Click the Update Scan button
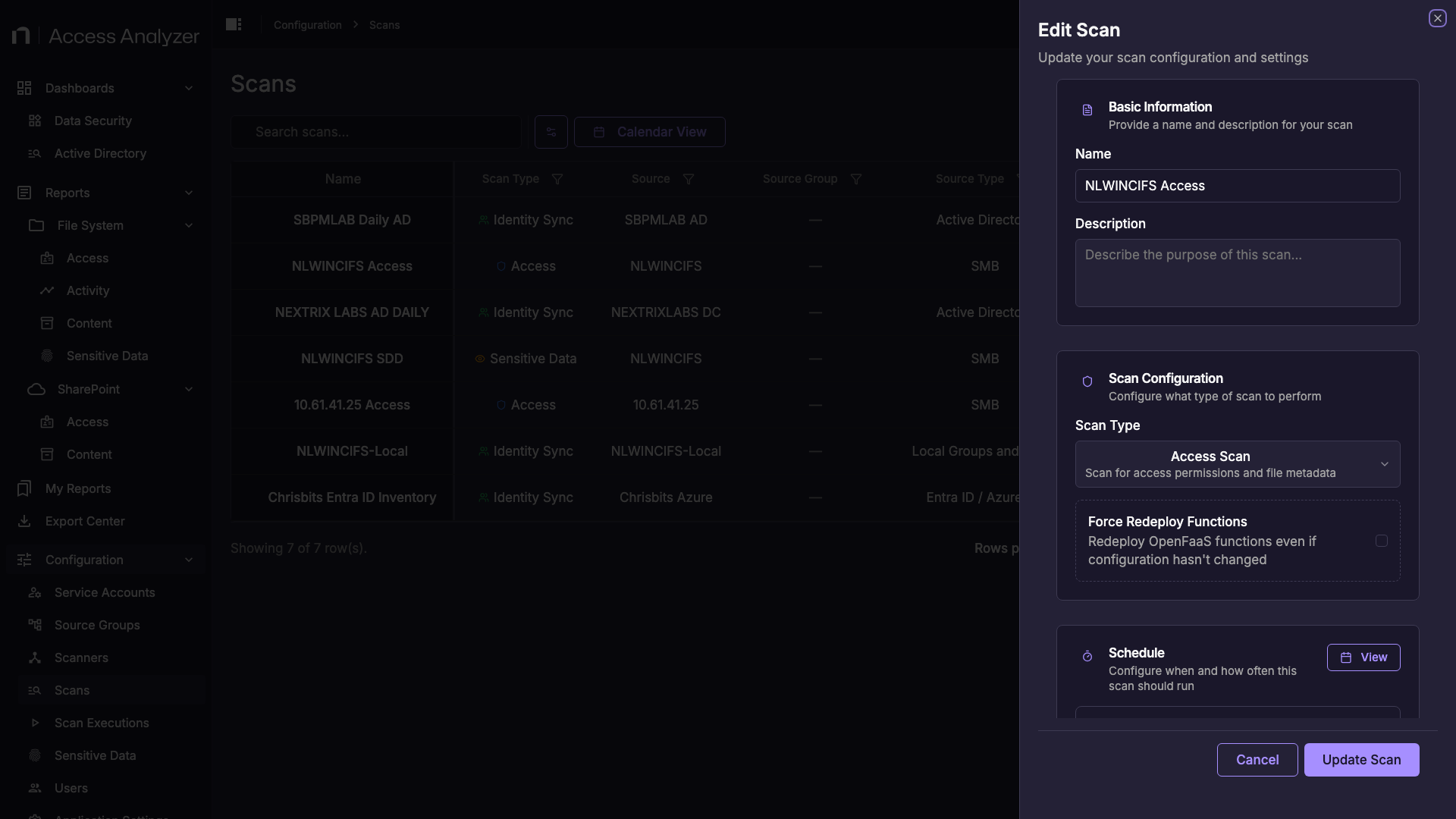The height and width of the screenshot is (819, 1456). (1361, 760)
